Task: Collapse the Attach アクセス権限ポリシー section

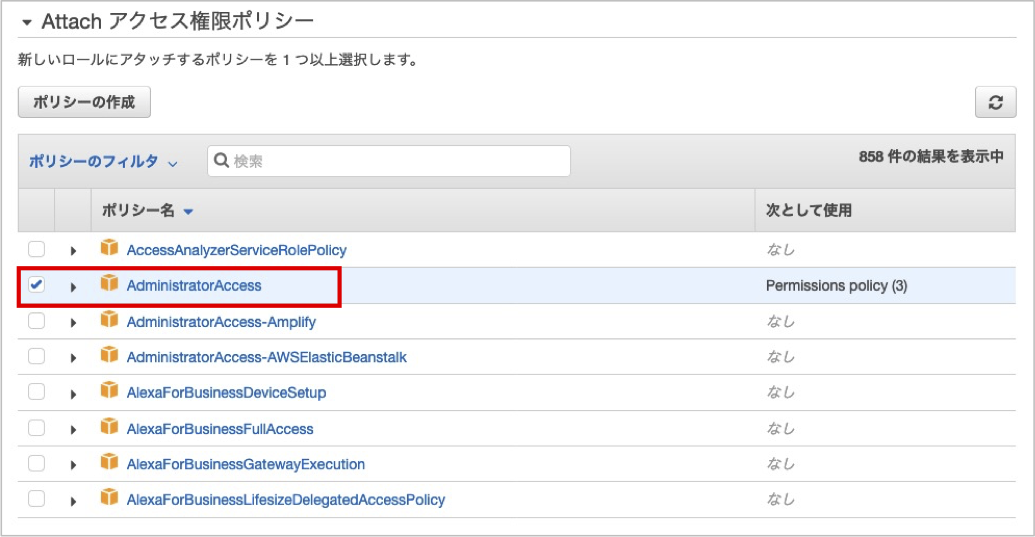Action: pos(26,22)
